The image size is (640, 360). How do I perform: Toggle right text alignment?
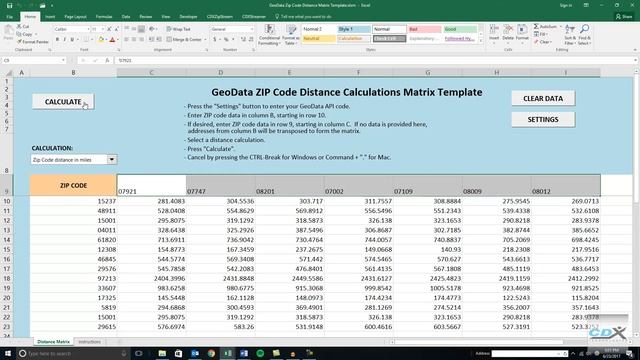point(142,40)
